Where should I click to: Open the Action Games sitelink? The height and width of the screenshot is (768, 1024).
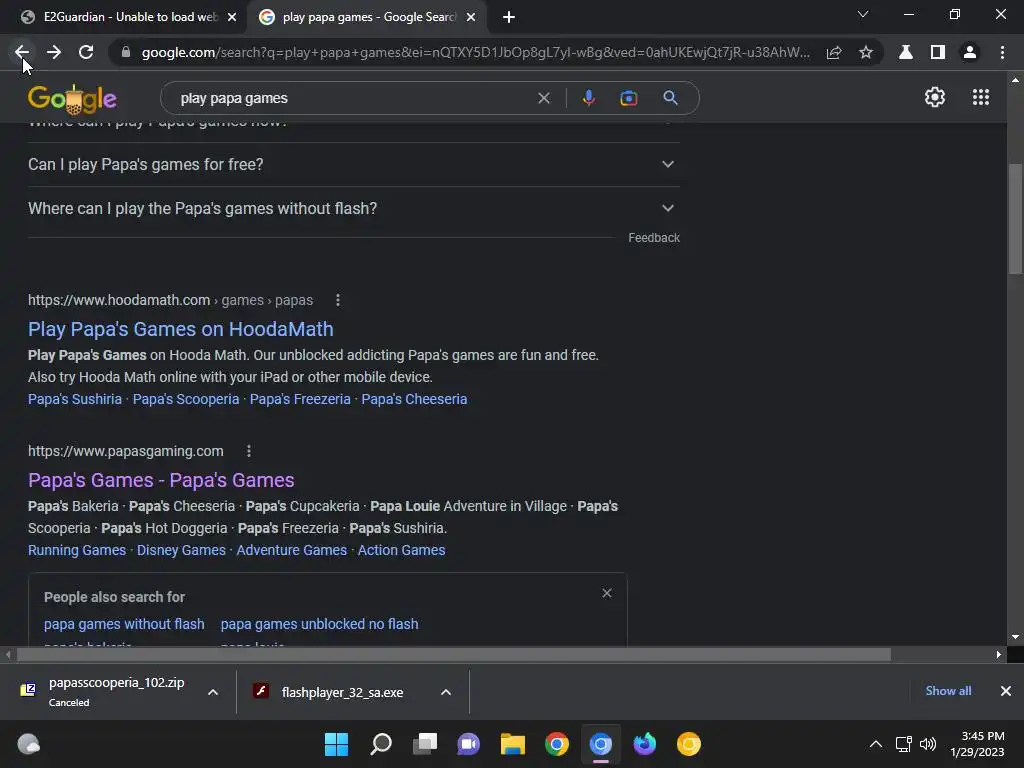(x=401, y=550)
